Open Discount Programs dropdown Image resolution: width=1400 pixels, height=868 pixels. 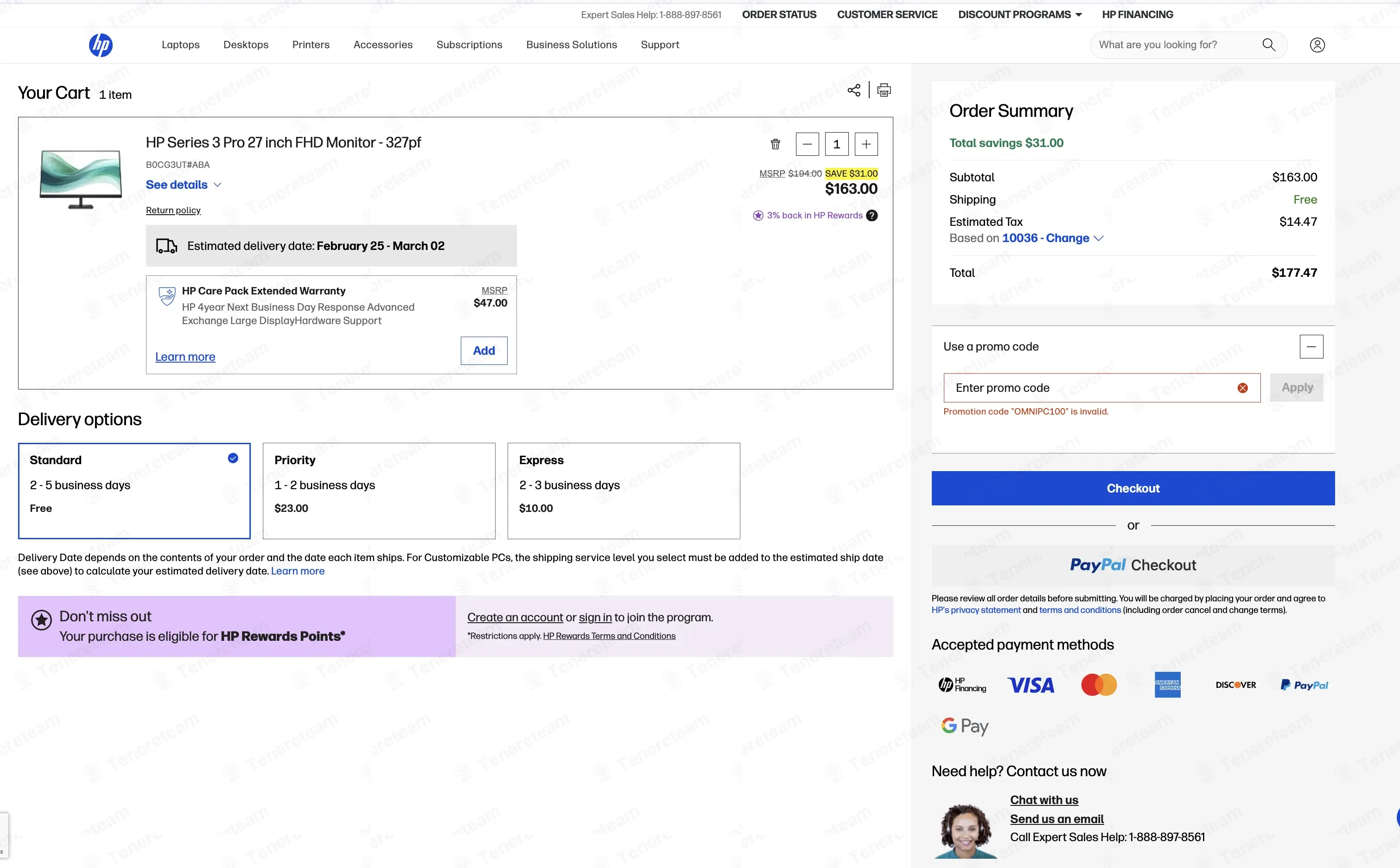point(1019,14)
